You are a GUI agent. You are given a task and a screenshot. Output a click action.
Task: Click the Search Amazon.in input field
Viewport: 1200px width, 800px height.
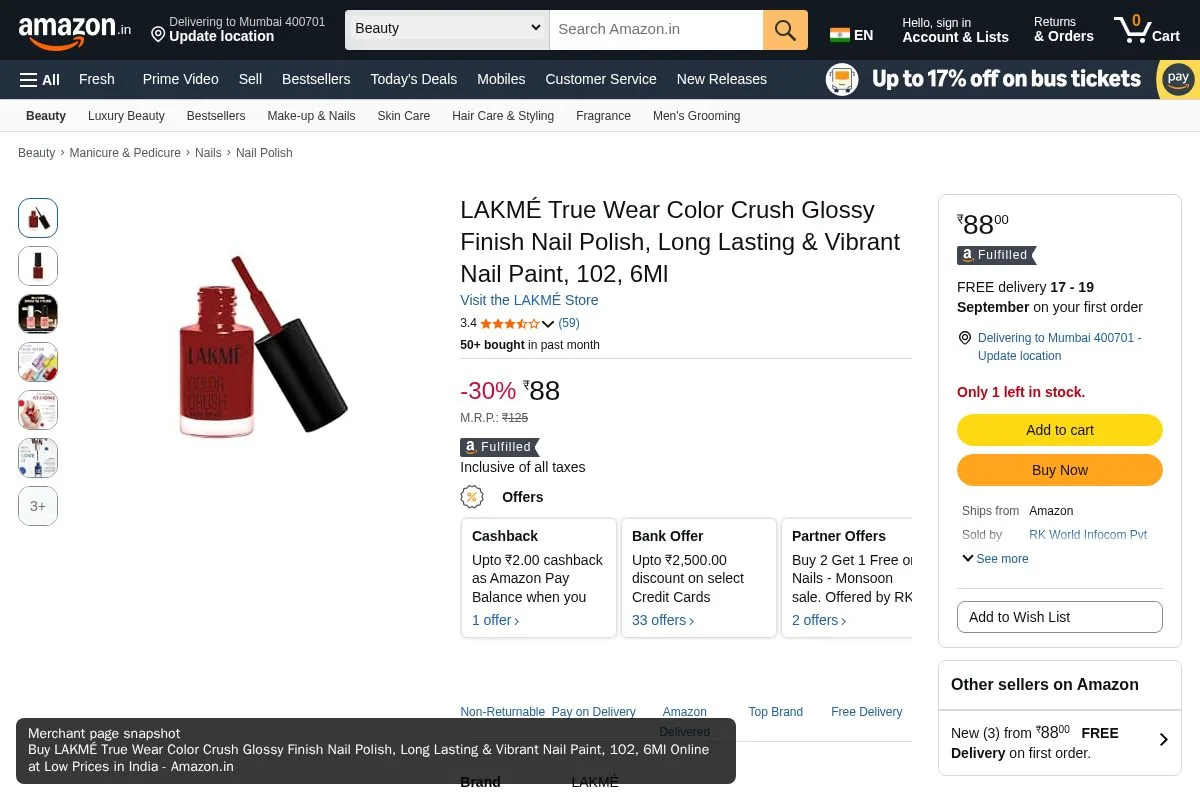tap(656, 30)
